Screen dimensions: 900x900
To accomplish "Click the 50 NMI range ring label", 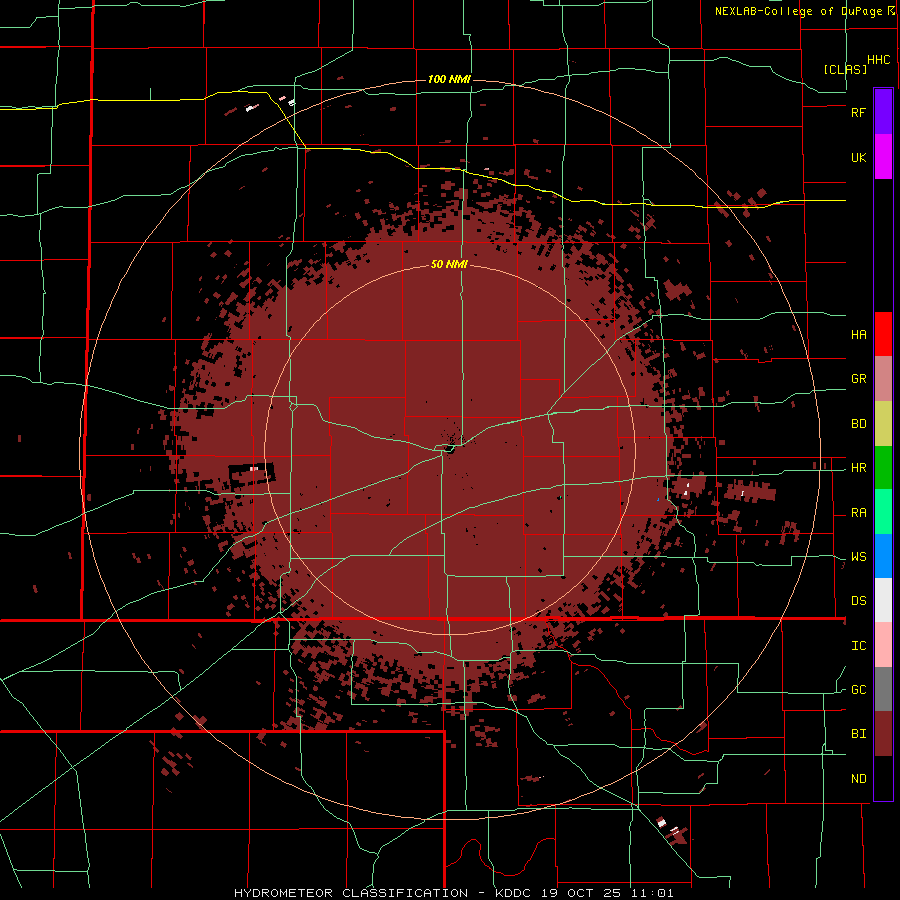I will (449, 265).
